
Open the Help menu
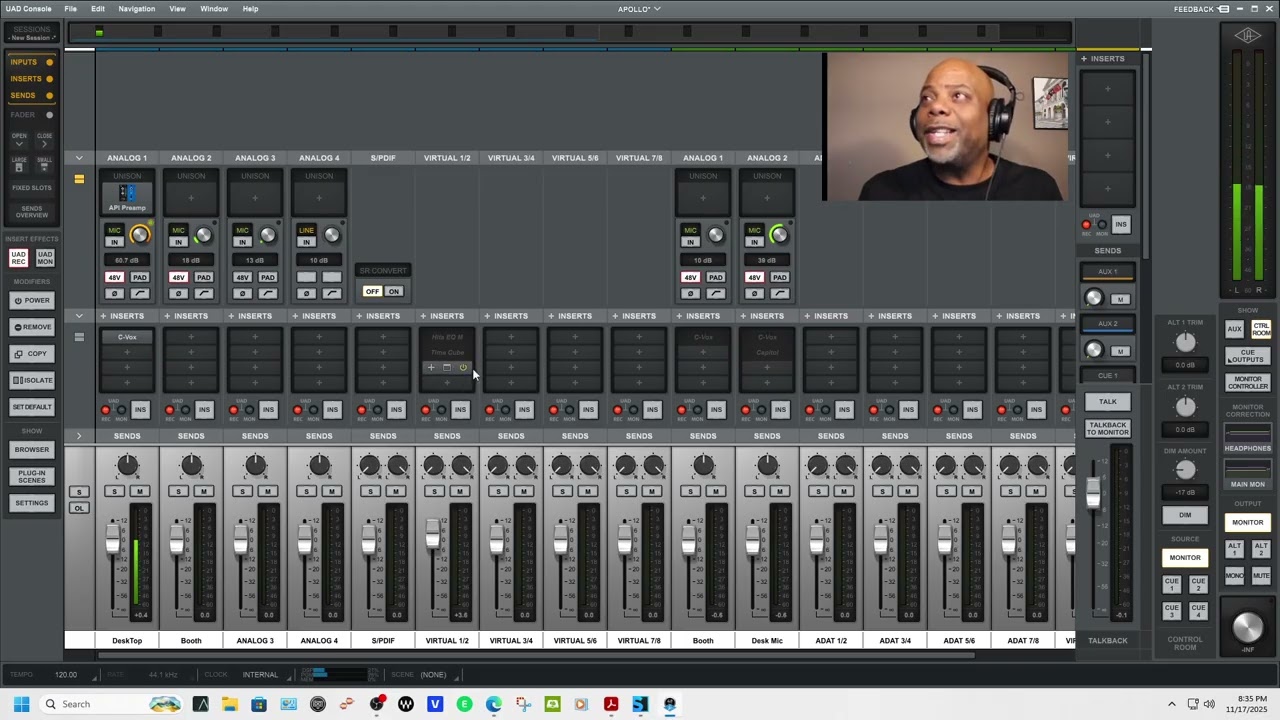click(x=250, y=9)
